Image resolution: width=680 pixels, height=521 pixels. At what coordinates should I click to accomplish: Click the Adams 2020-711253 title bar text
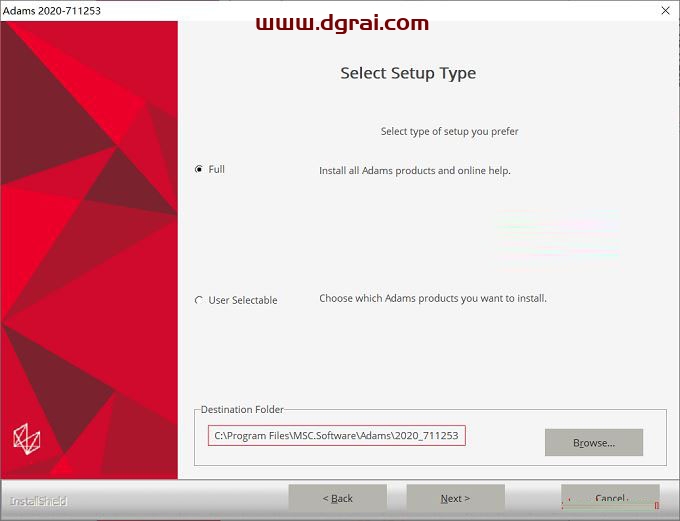[52, 10]
